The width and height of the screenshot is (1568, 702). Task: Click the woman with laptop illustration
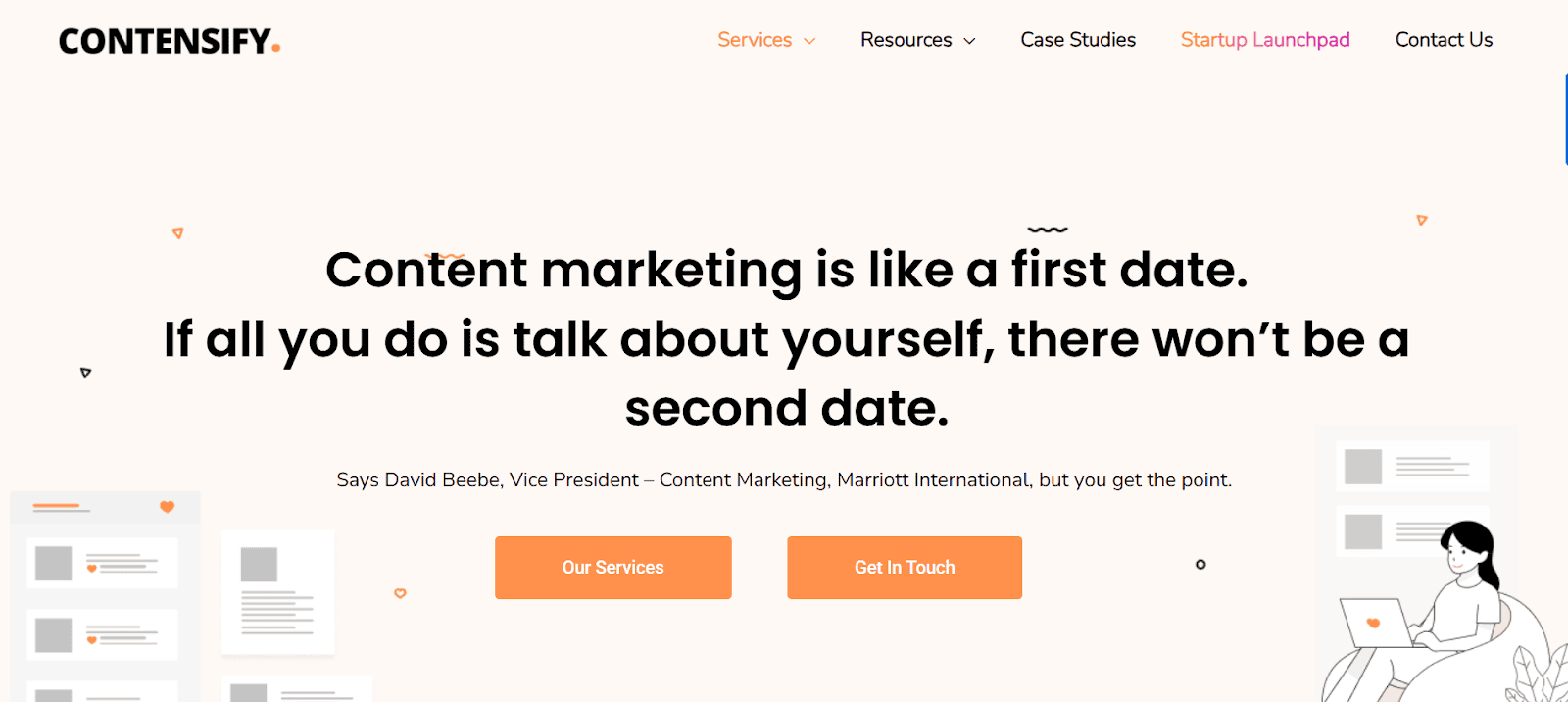click(x=1450, y=608)
